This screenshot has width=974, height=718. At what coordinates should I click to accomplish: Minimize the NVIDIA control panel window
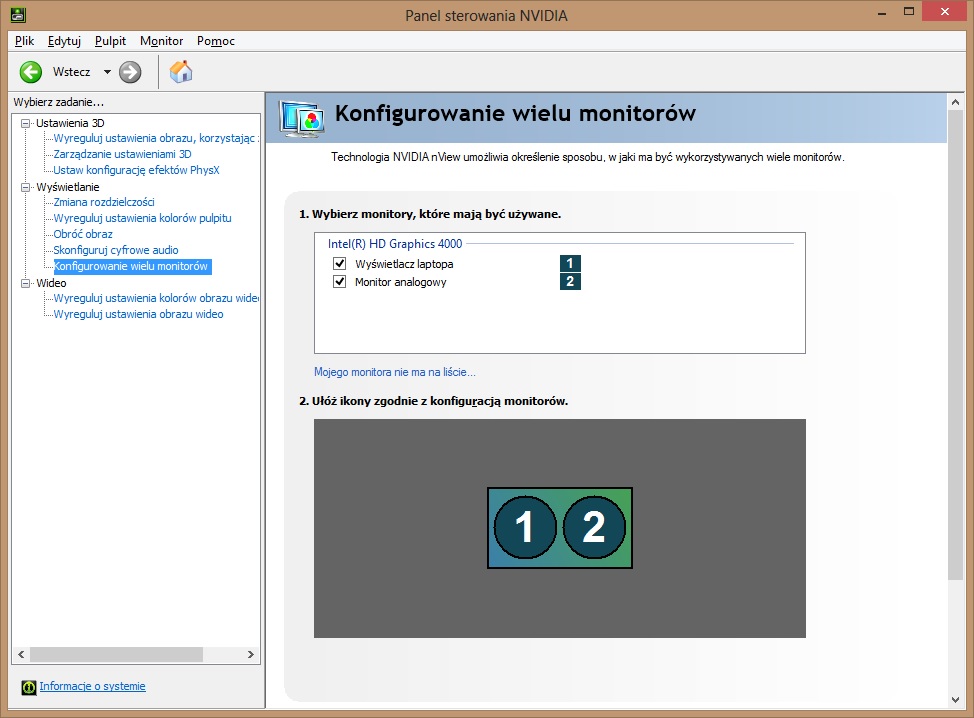pyautogui.click(x=881, y=12)
